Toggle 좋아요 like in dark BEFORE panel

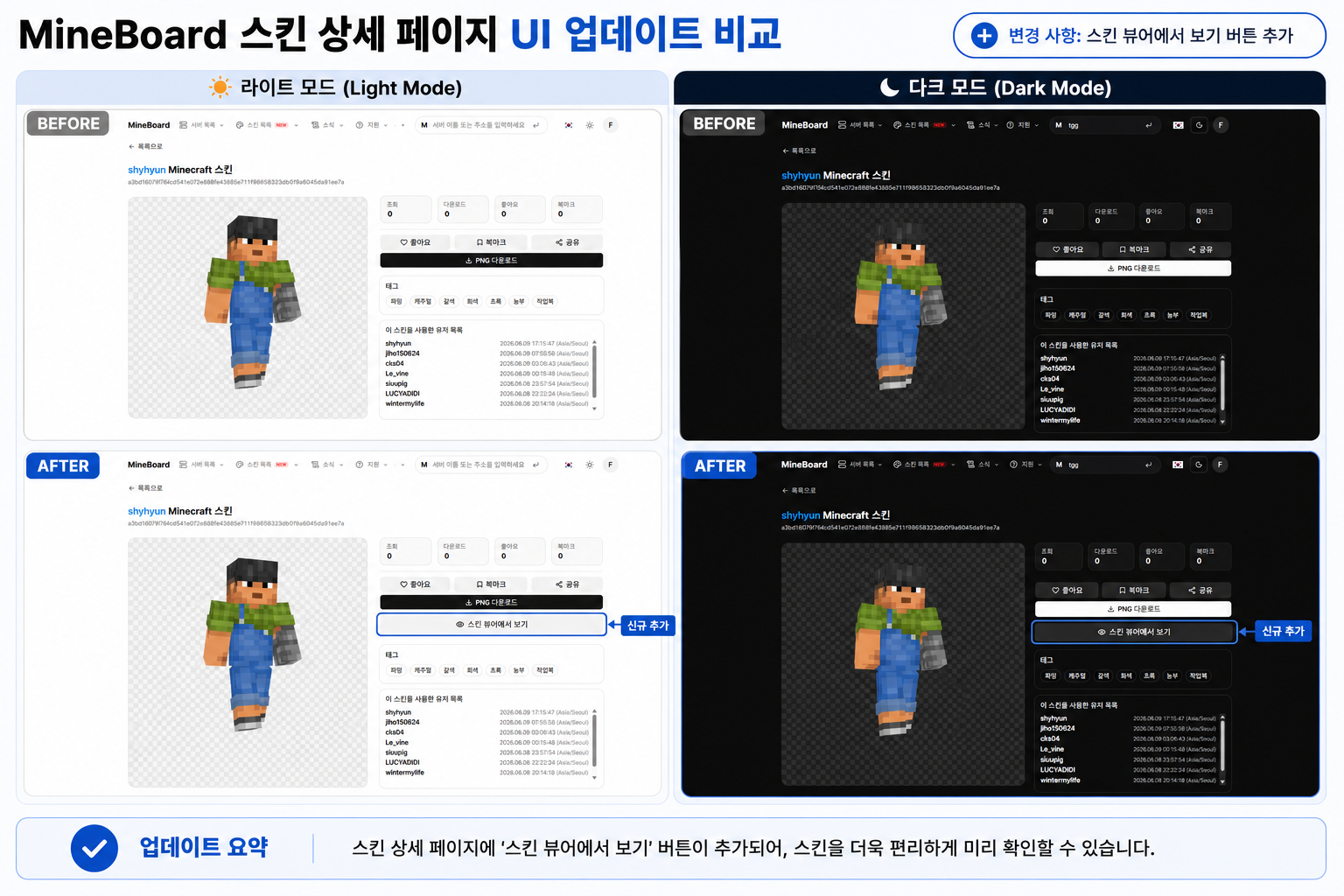click(x=1067, y=250)
